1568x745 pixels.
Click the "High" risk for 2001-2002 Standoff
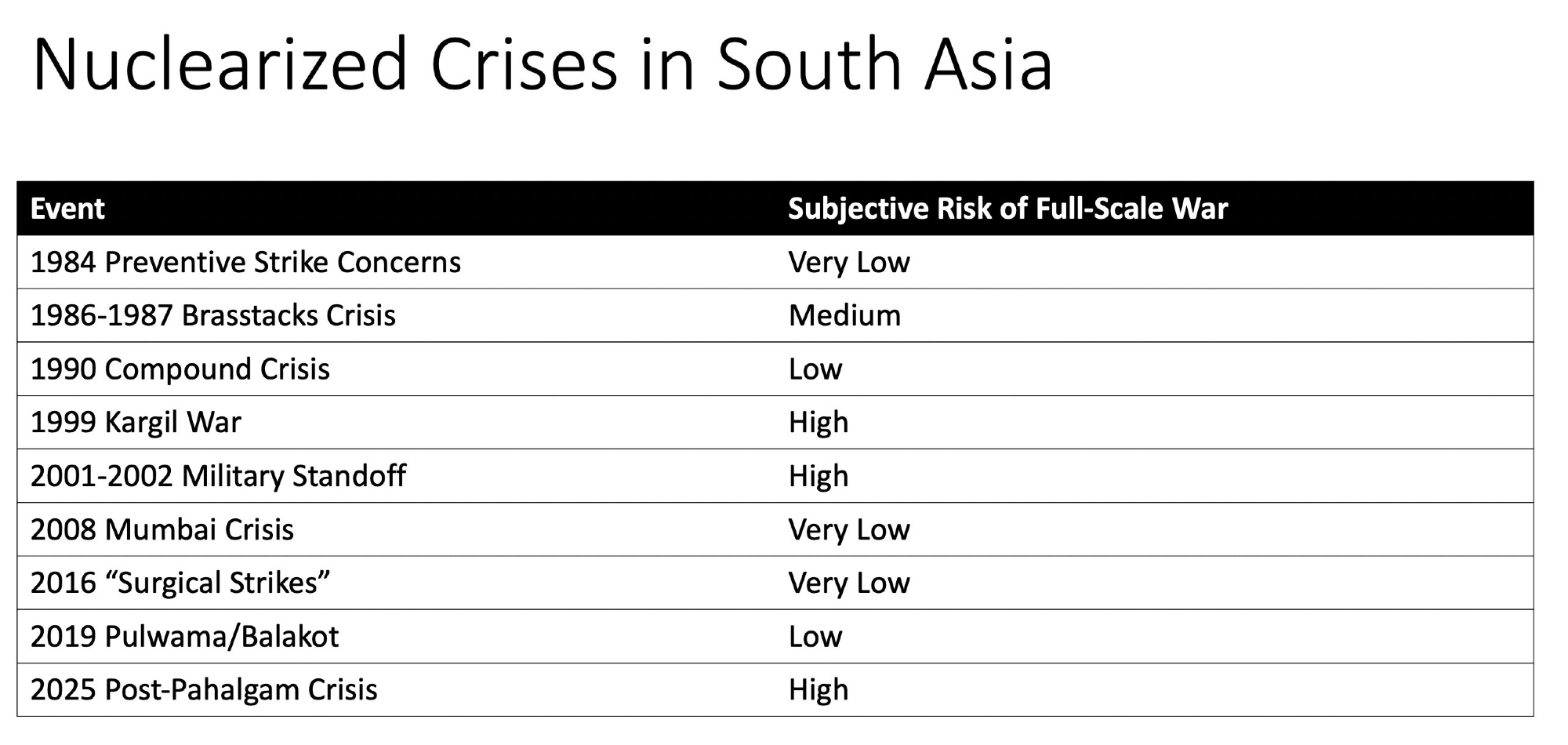coord(818,476)
